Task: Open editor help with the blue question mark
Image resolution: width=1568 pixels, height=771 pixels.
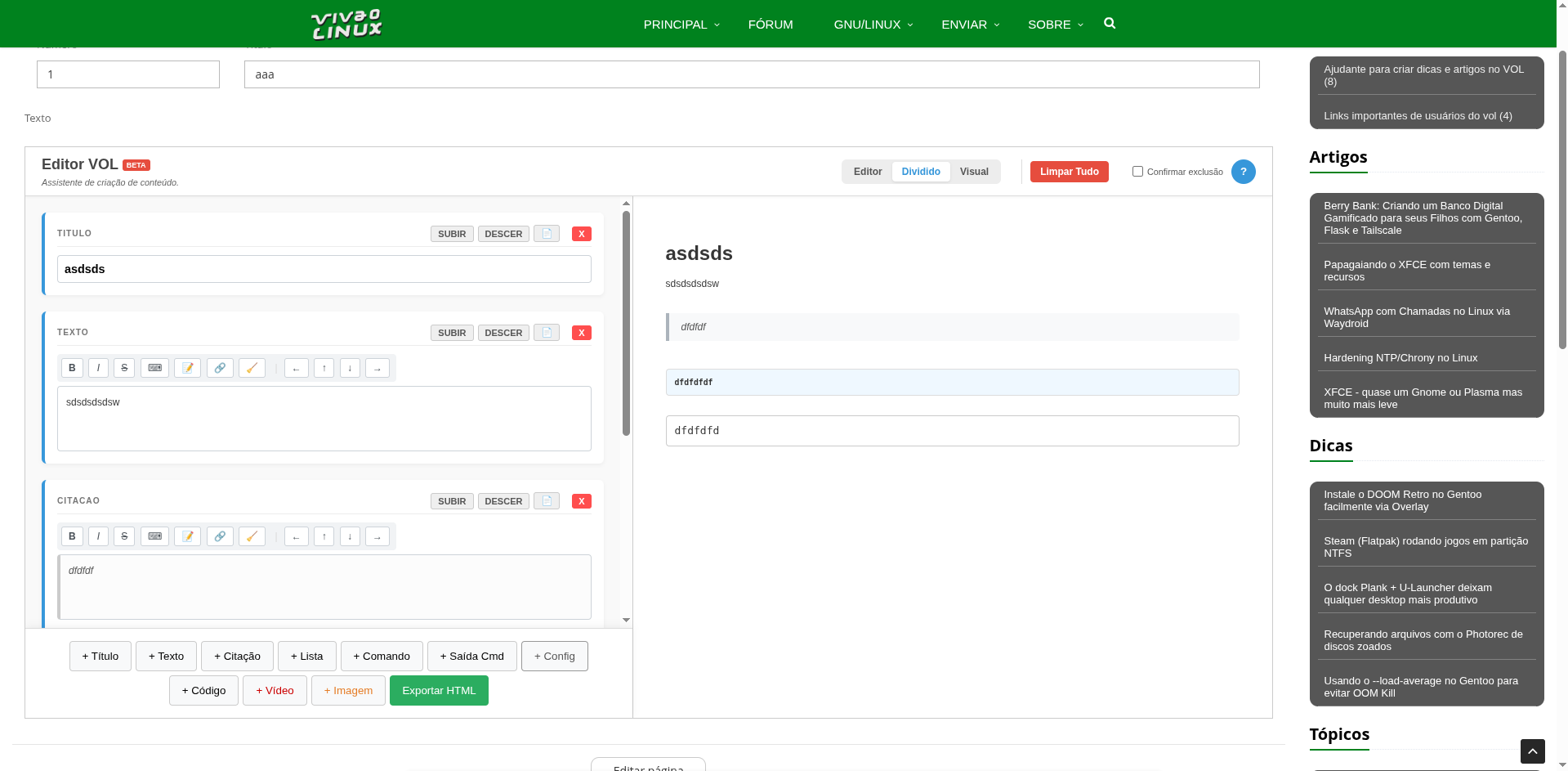Action: point(1243,172)
